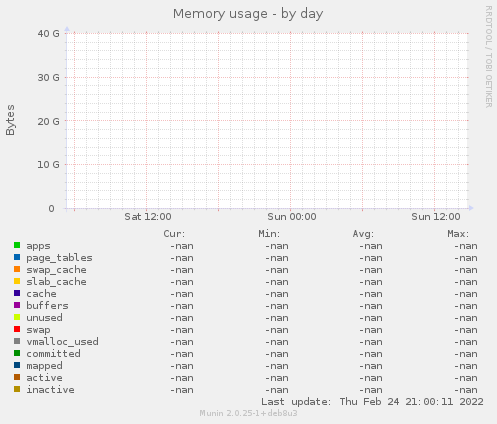Click the cache Avg '-nan' value

pyautogui.click(x=371, y=294)
